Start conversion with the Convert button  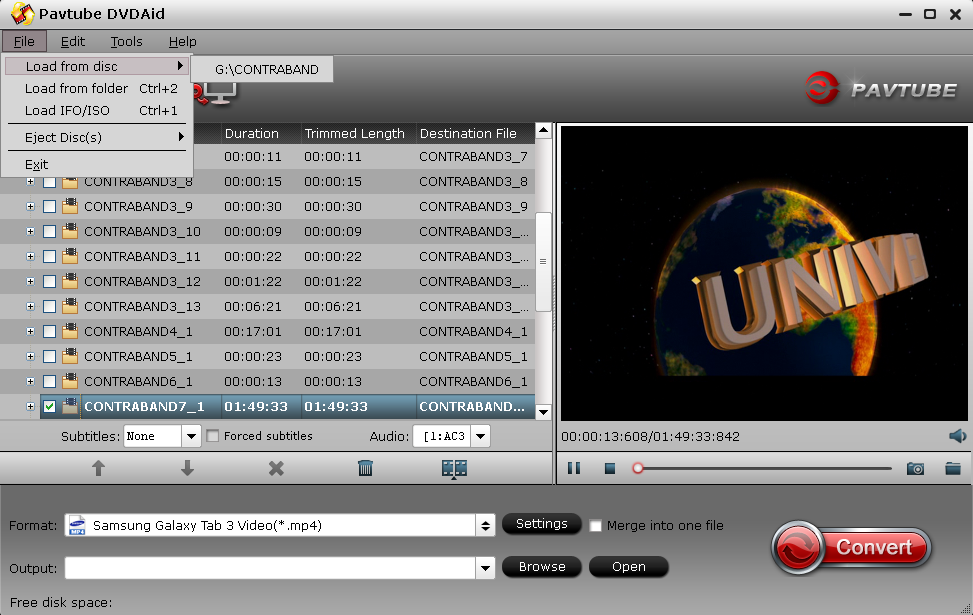pos(851,547)
